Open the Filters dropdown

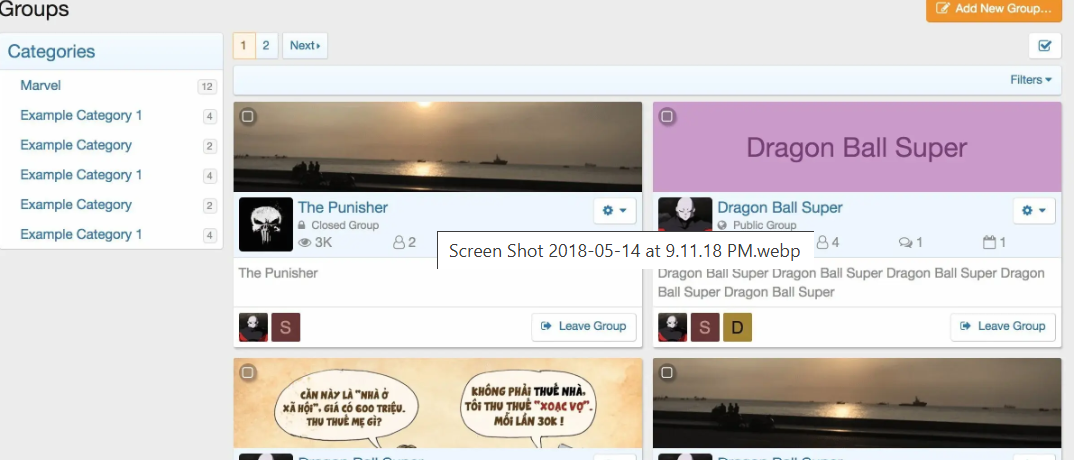tap(1030, 80)
